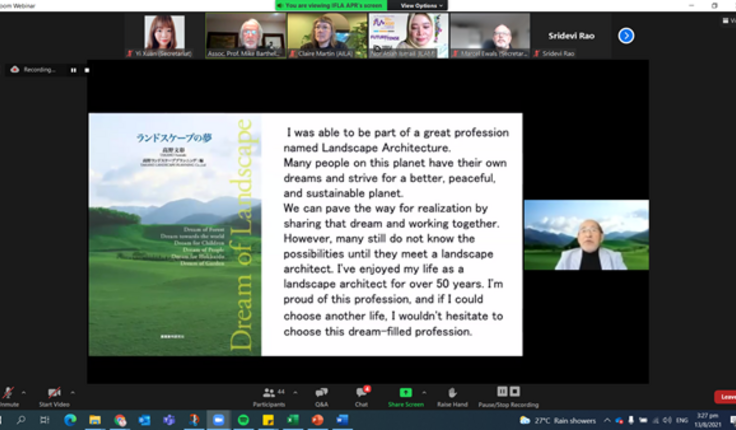Viewport: 736px width, 430px height.
Task: Open the Participants panel
Action: pos(269,397)
